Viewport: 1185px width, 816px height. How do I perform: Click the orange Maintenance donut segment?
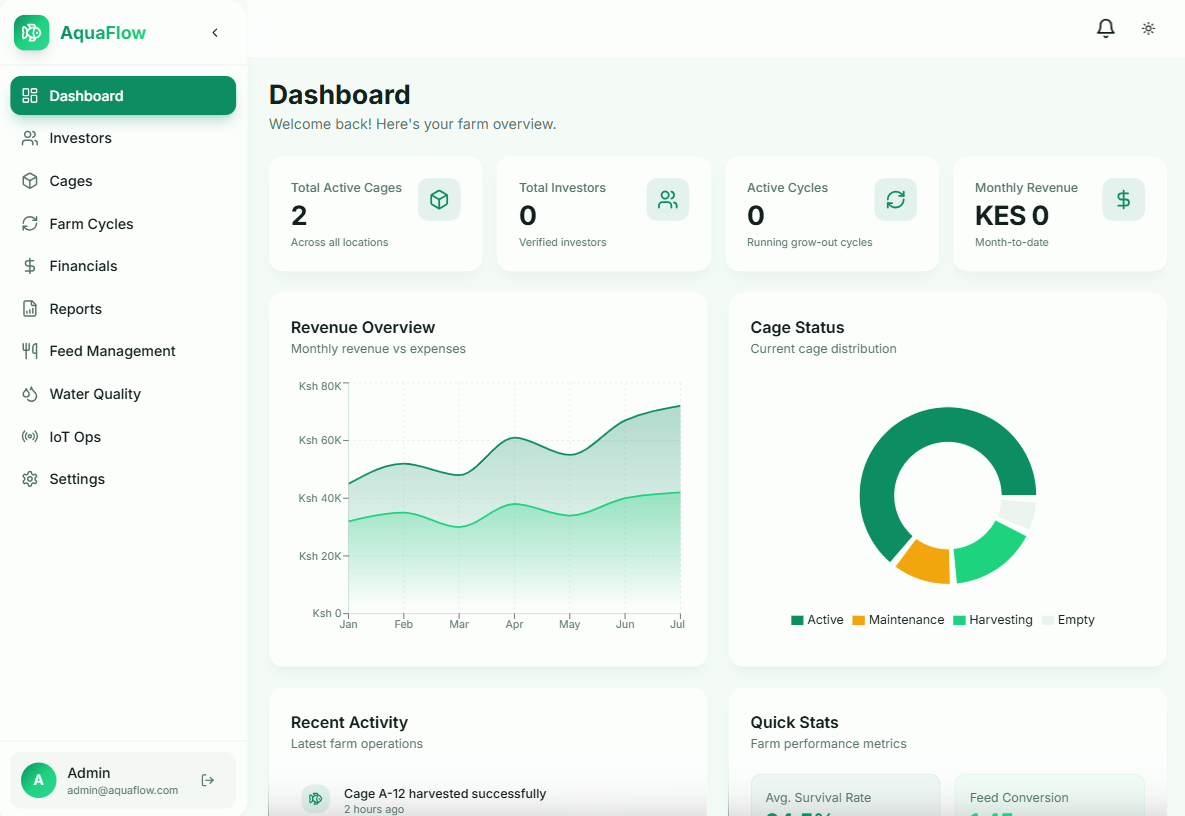click(927, 563)
